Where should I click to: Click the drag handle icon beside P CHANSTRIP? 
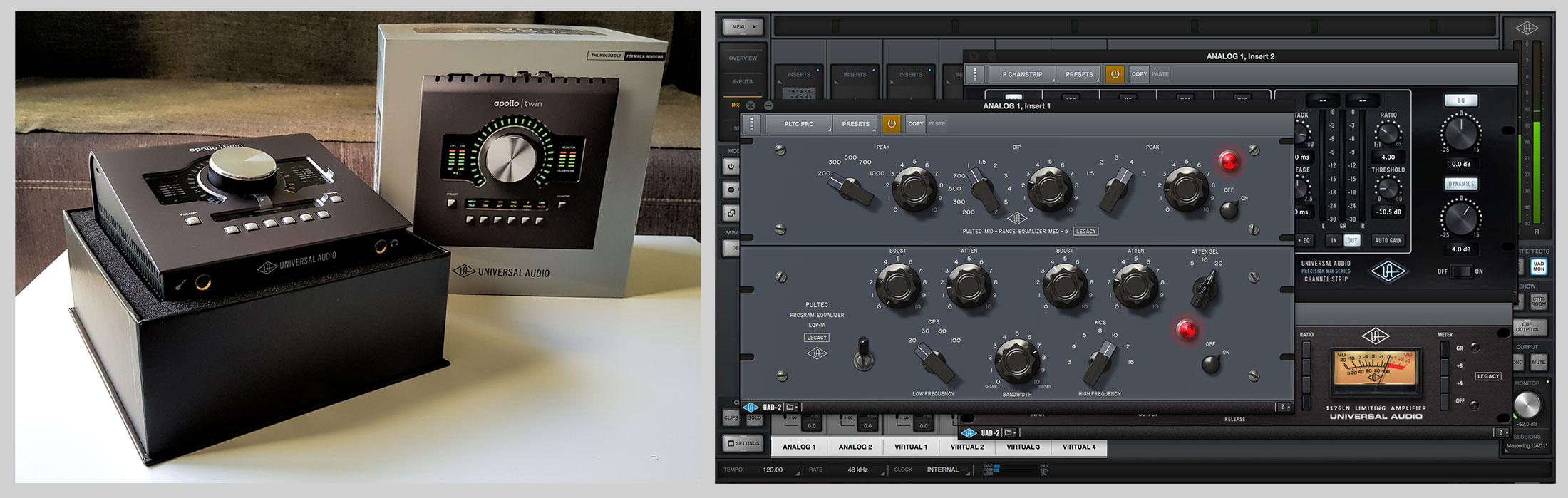point(974,74)
